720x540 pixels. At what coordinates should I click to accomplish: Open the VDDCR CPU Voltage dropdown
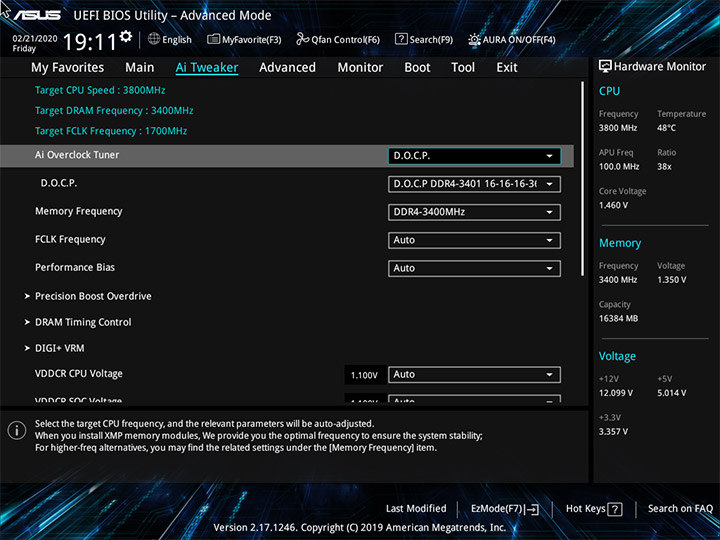[474, 375]
